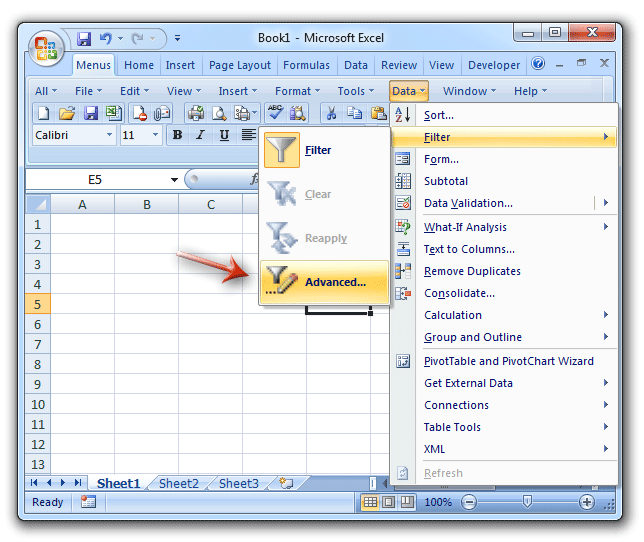Screen dimensions: 644x542
Task: Click the Align Left icon
Action: 248,135
